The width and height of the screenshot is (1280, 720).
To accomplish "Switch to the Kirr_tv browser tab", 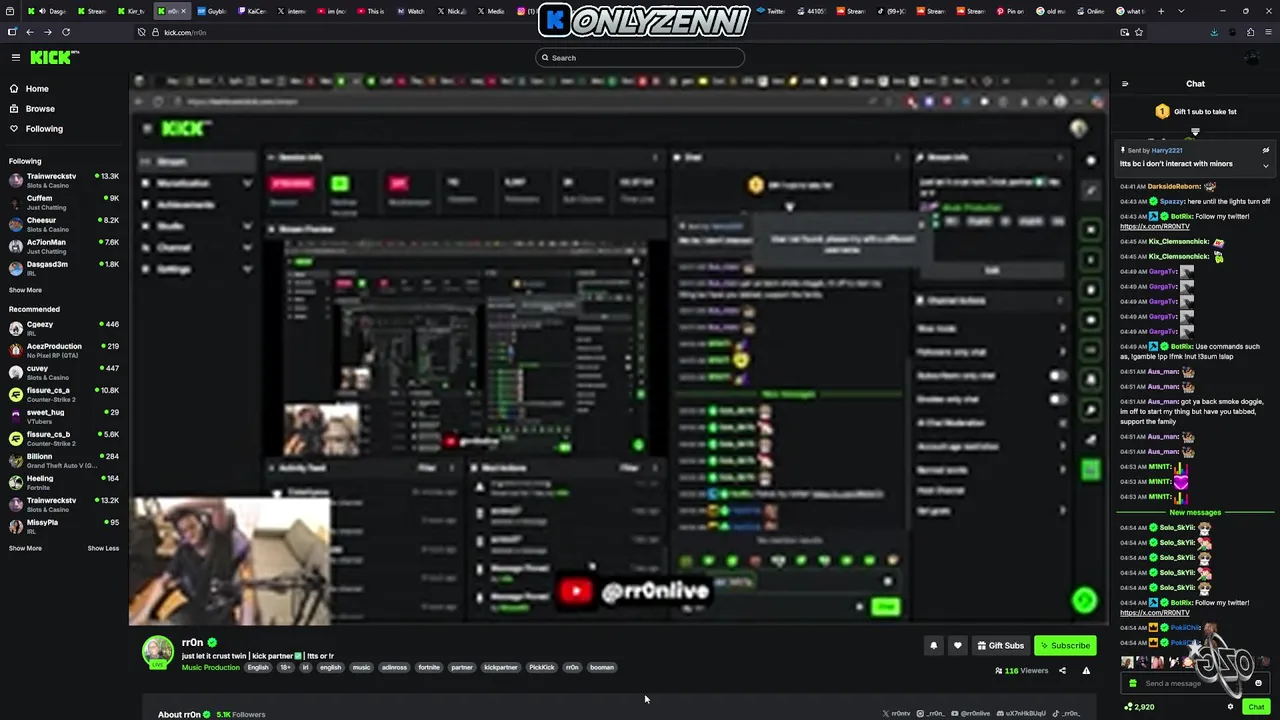I will pos(132,11).
